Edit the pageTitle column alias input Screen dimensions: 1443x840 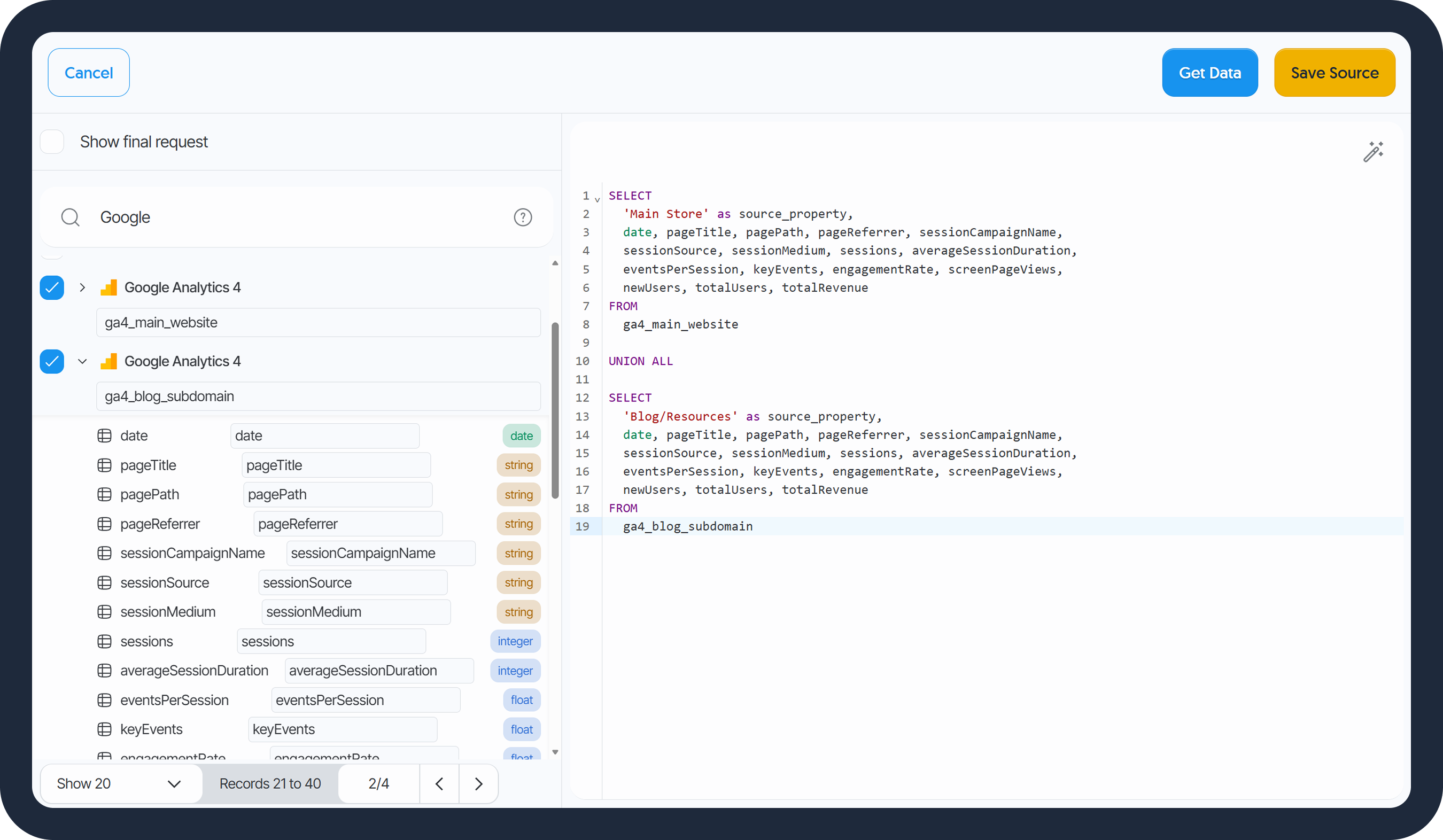[336, 465]
